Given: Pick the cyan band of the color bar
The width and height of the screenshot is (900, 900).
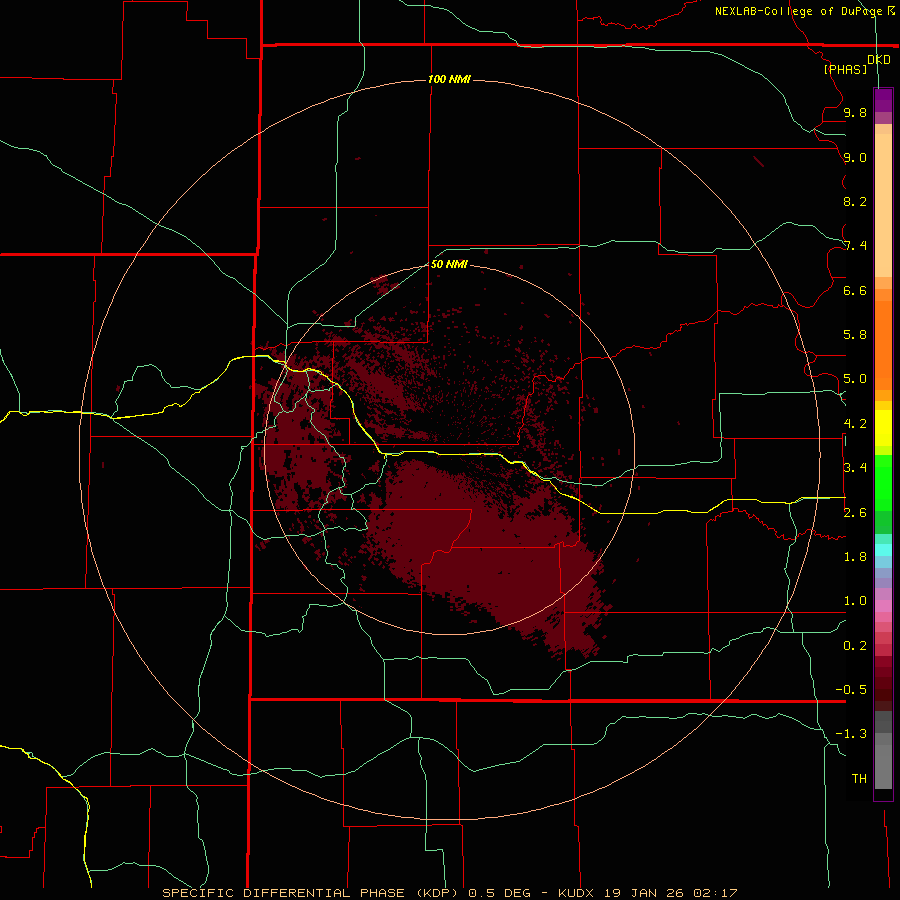Looking at the screenshot, I should [x=883, y=550].
